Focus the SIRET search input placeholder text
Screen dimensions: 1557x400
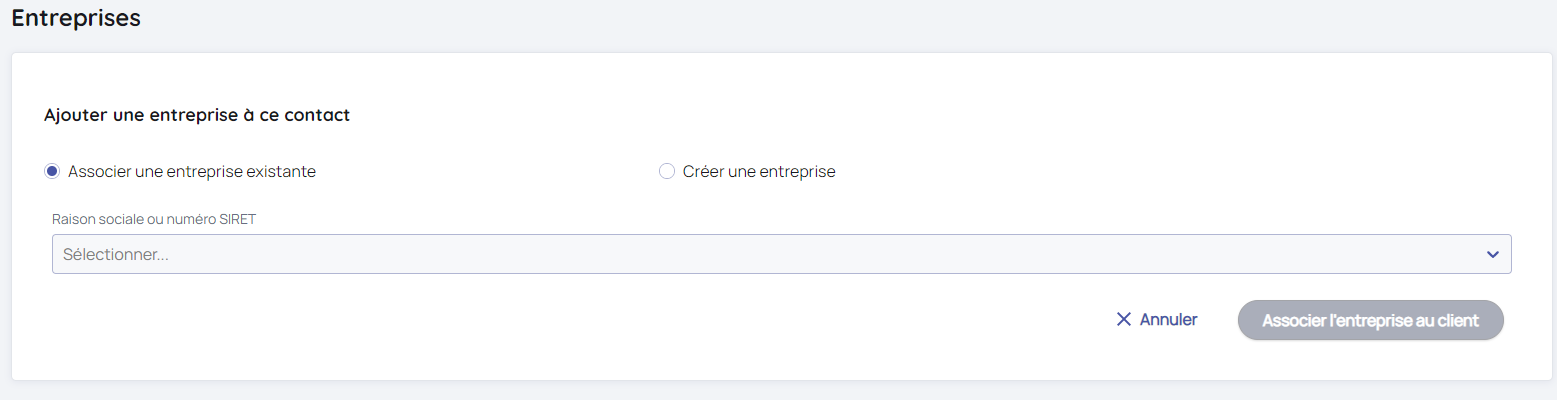pyautogui.click(x=116, y=254)
